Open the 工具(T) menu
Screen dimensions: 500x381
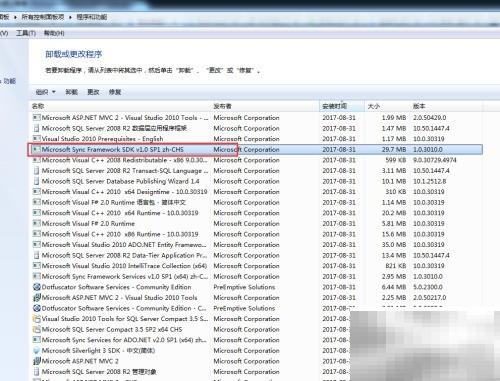26,33
